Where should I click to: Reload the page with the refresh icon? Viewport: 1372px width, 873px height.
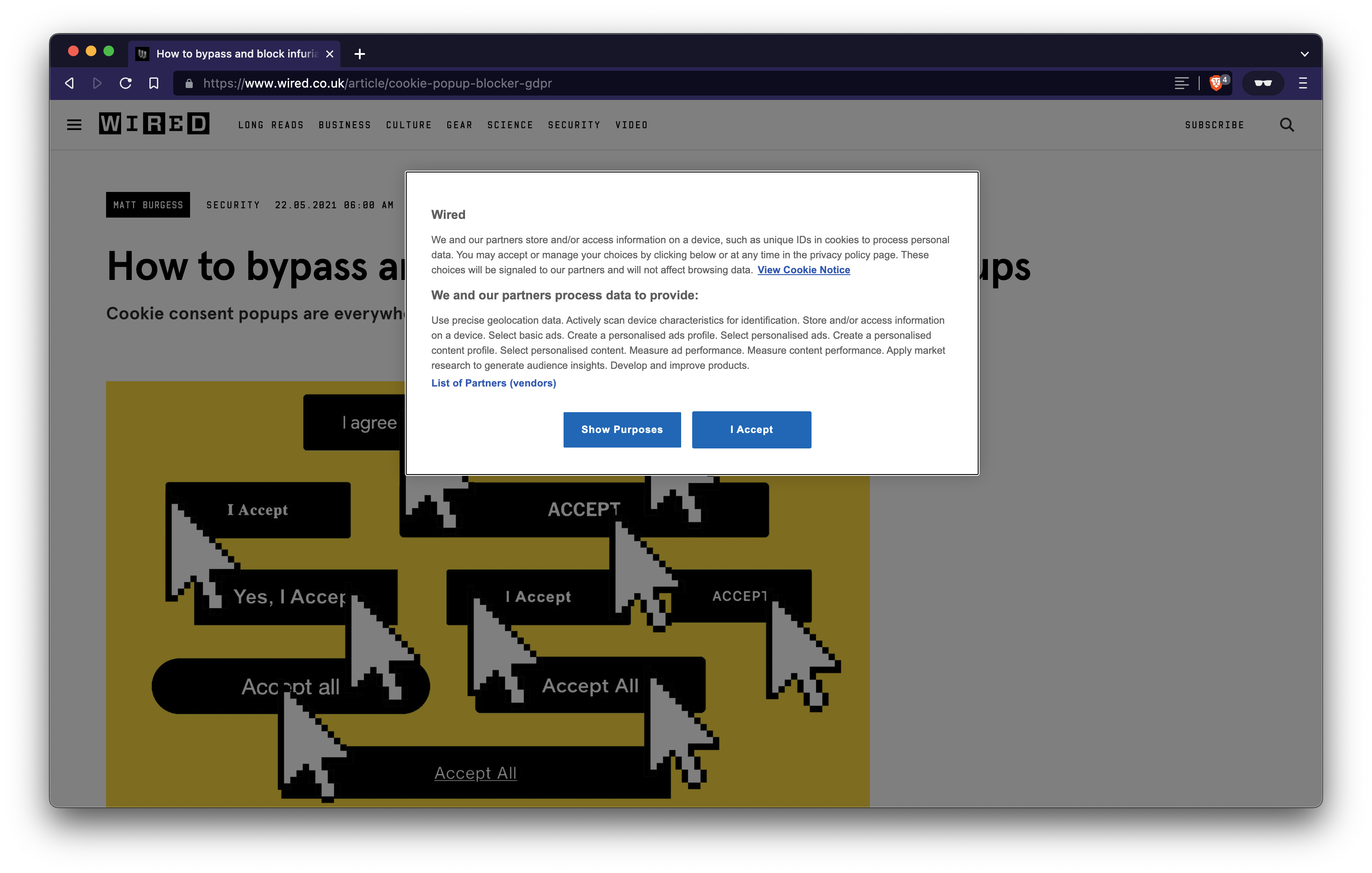tap(126, 83)
